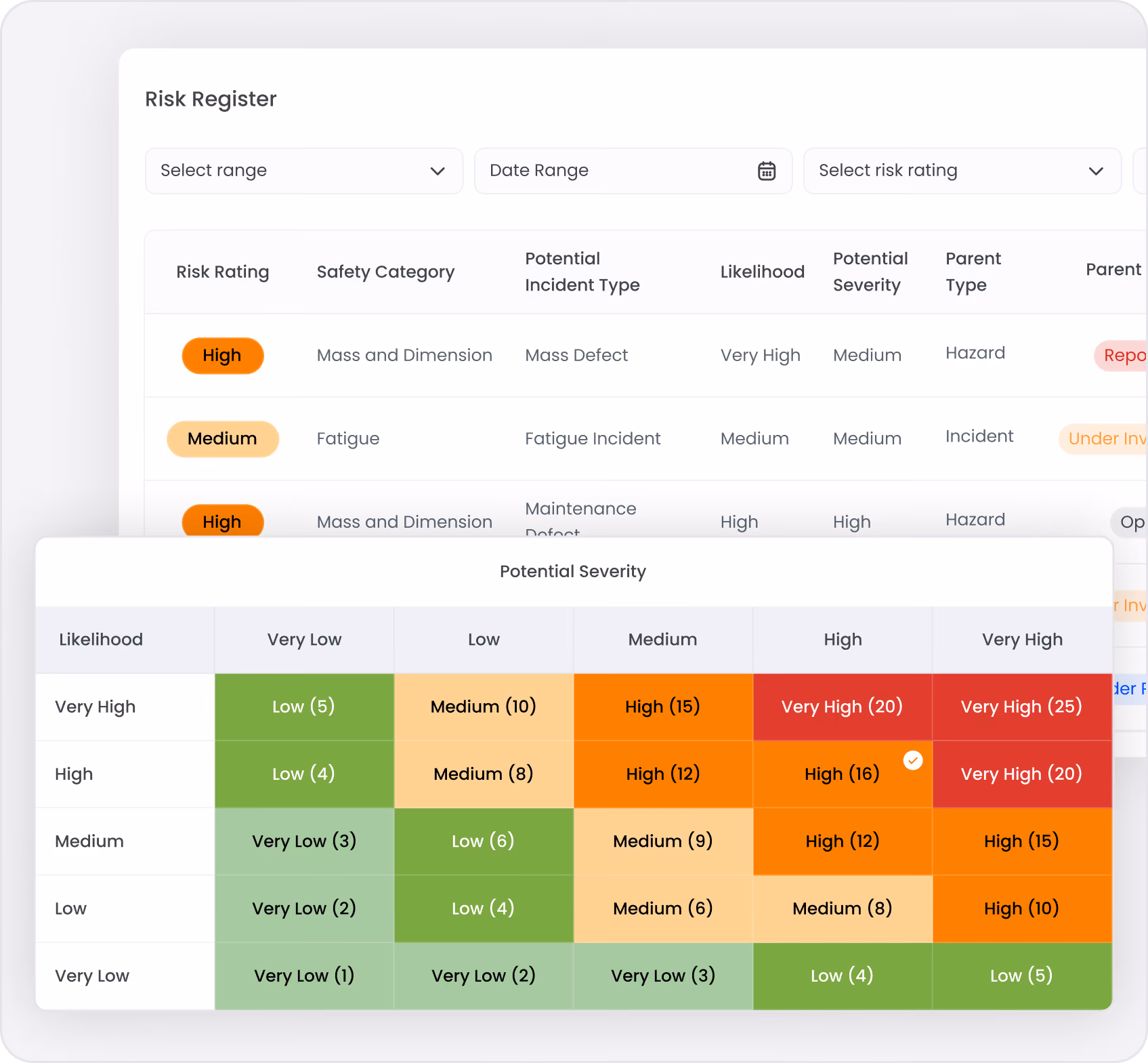
Task: Click the Medium severity column header in matrix
Action: point(663,640)
